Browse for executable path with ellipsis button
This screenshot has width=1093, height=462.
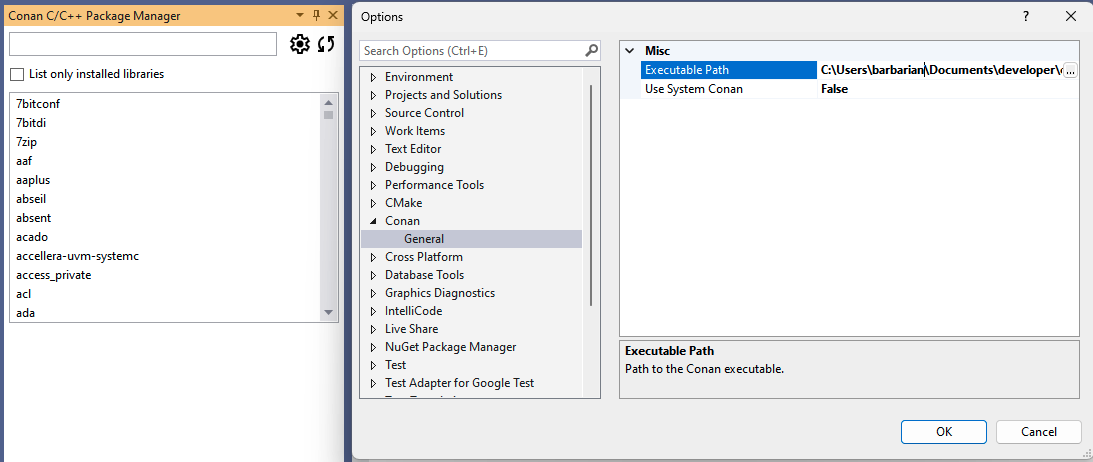click(x=1070, y=70)
